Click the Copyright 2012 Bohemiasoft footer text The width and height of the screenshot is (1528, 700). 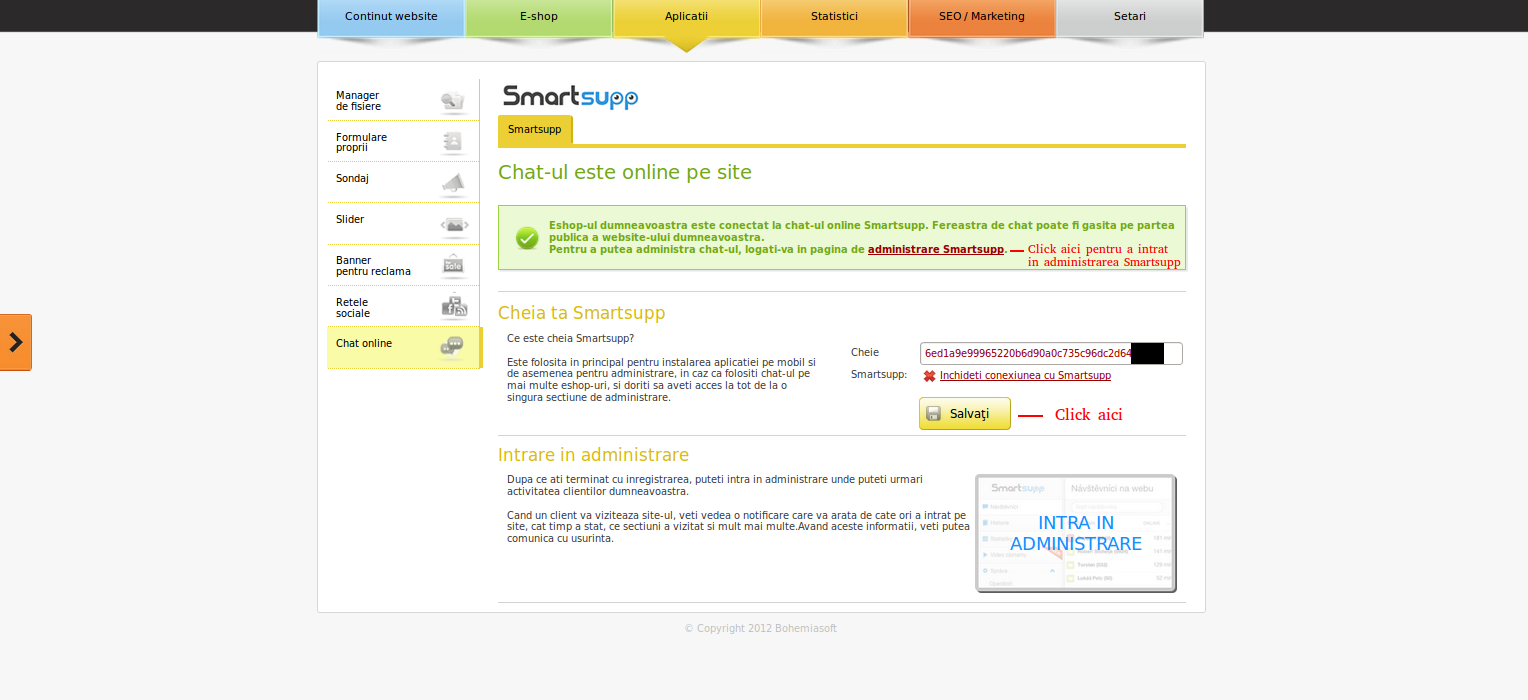tap(761, 628)
